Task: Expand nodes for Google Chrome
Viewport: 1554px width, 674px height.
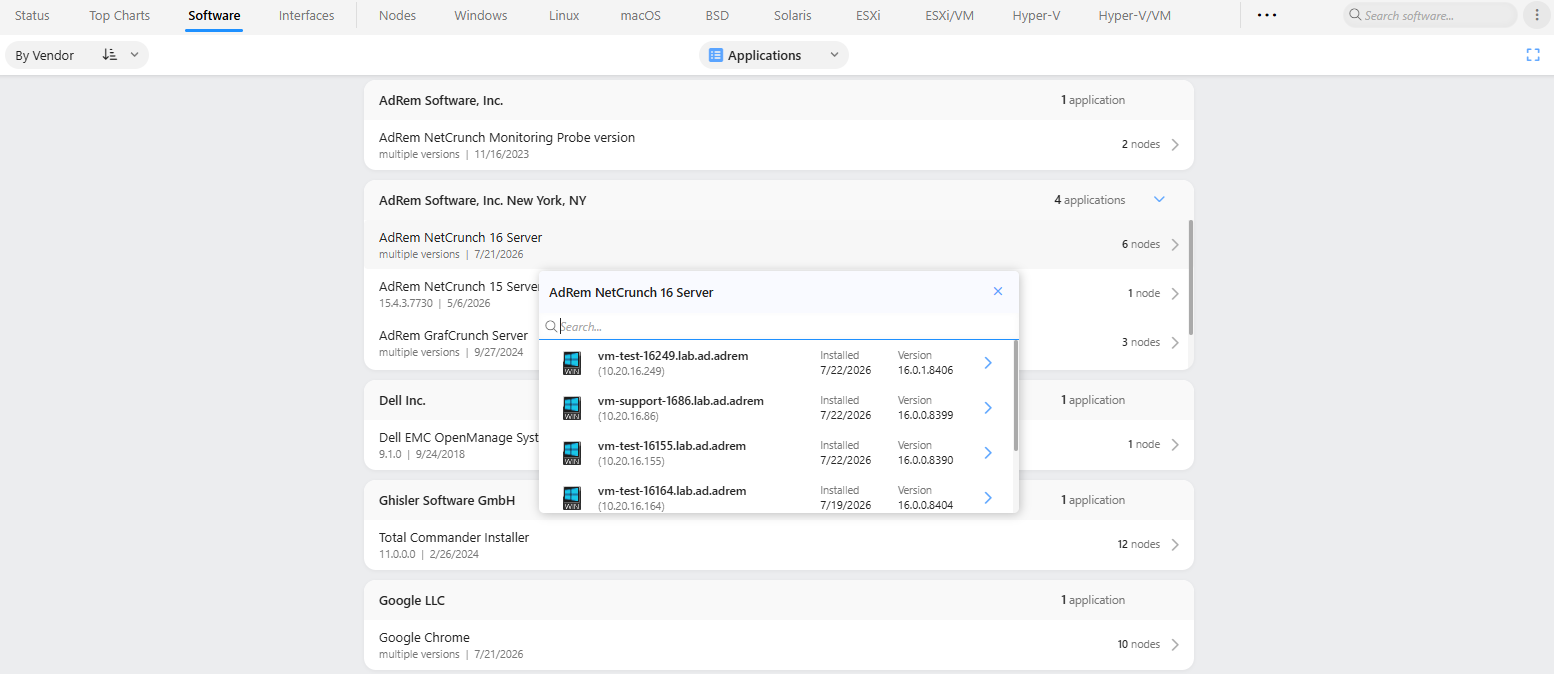Action: pyautogui.click(x=1175, y=645)
